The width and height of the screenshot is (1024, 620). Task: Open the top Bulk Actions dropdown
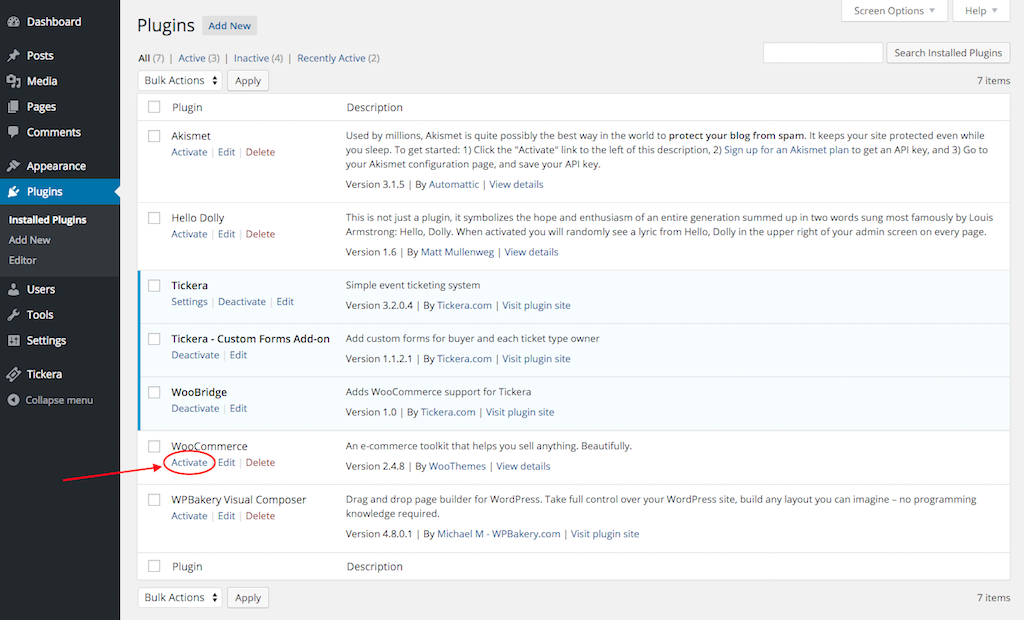click(180, 80)
